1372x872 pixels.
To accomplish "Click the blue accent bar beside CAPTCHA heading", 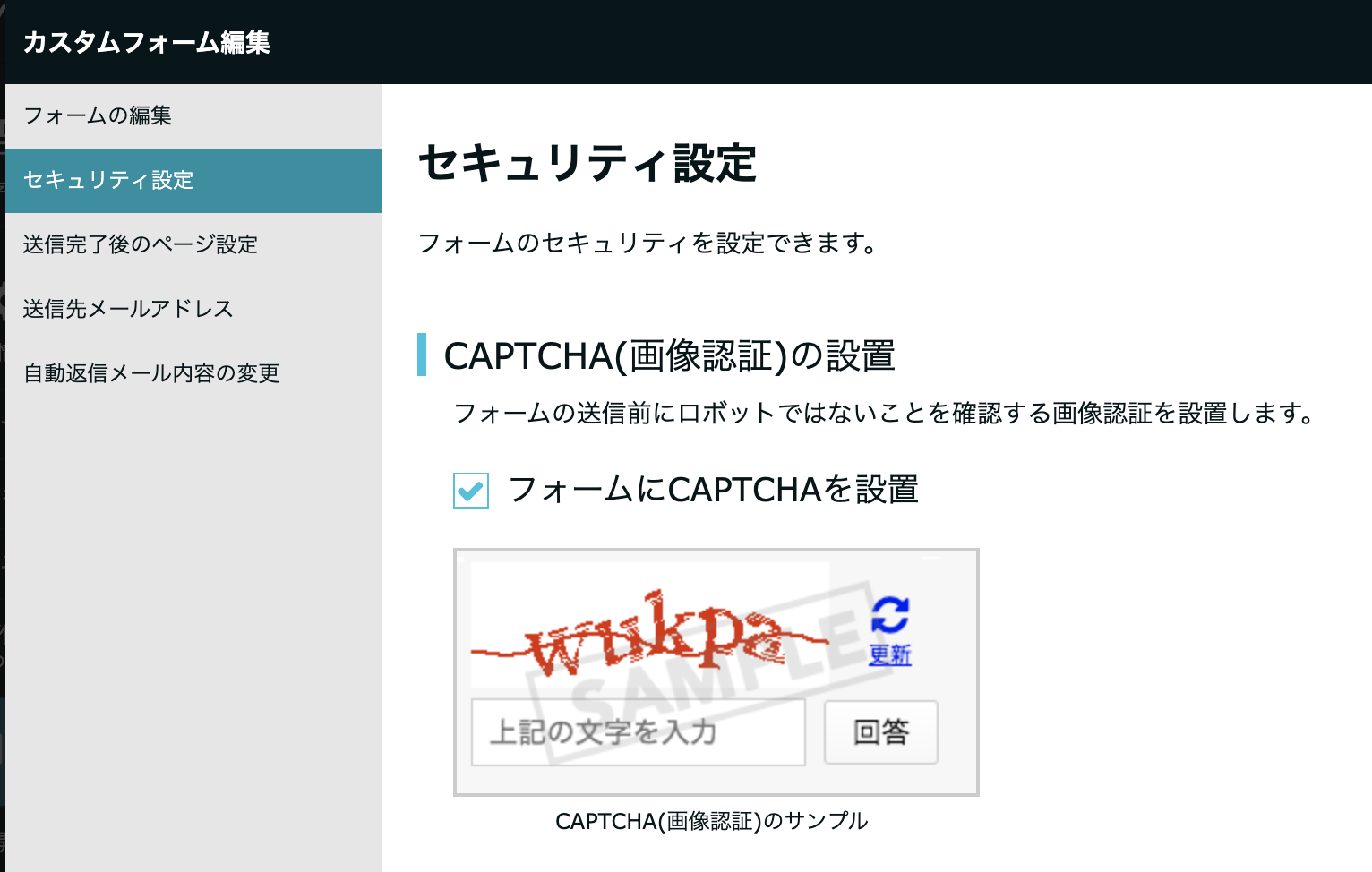I will [x=422, y=355].
